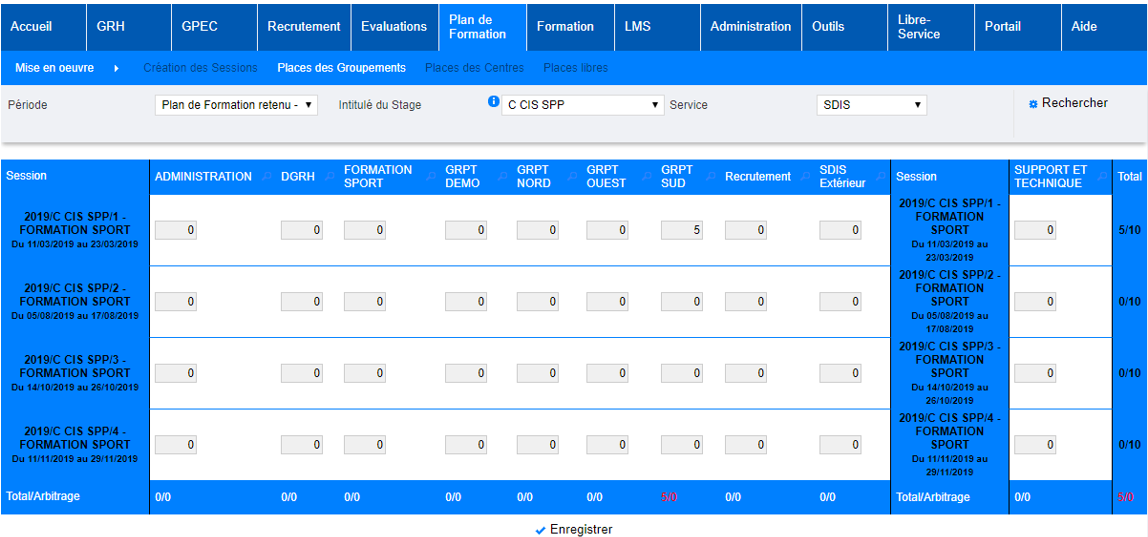1148x537 pixels.
Task: Open Création des Sessions submenu item
Action: (200, 68)
